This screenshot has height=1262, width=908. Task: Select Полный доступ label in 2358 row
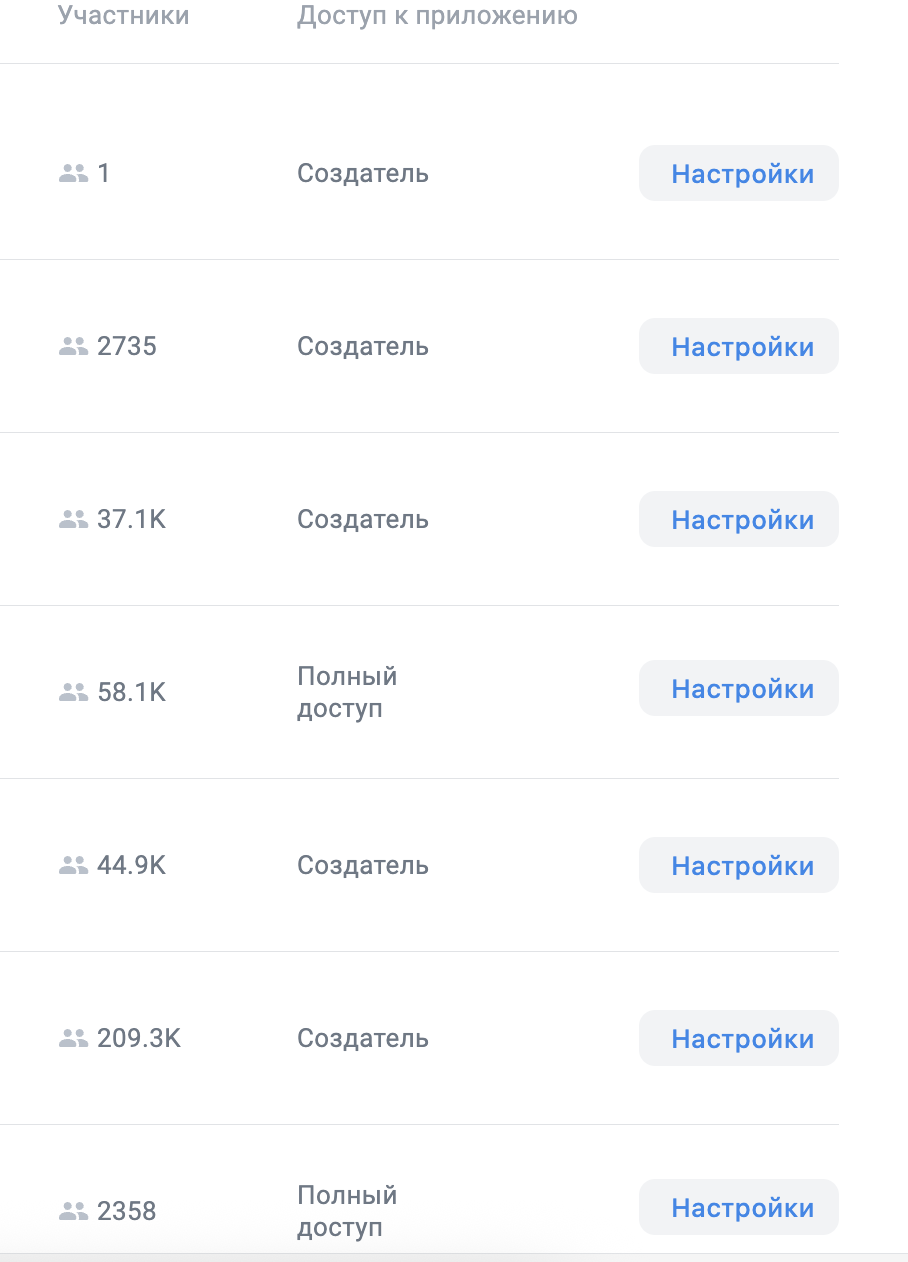pos(347,1211)
